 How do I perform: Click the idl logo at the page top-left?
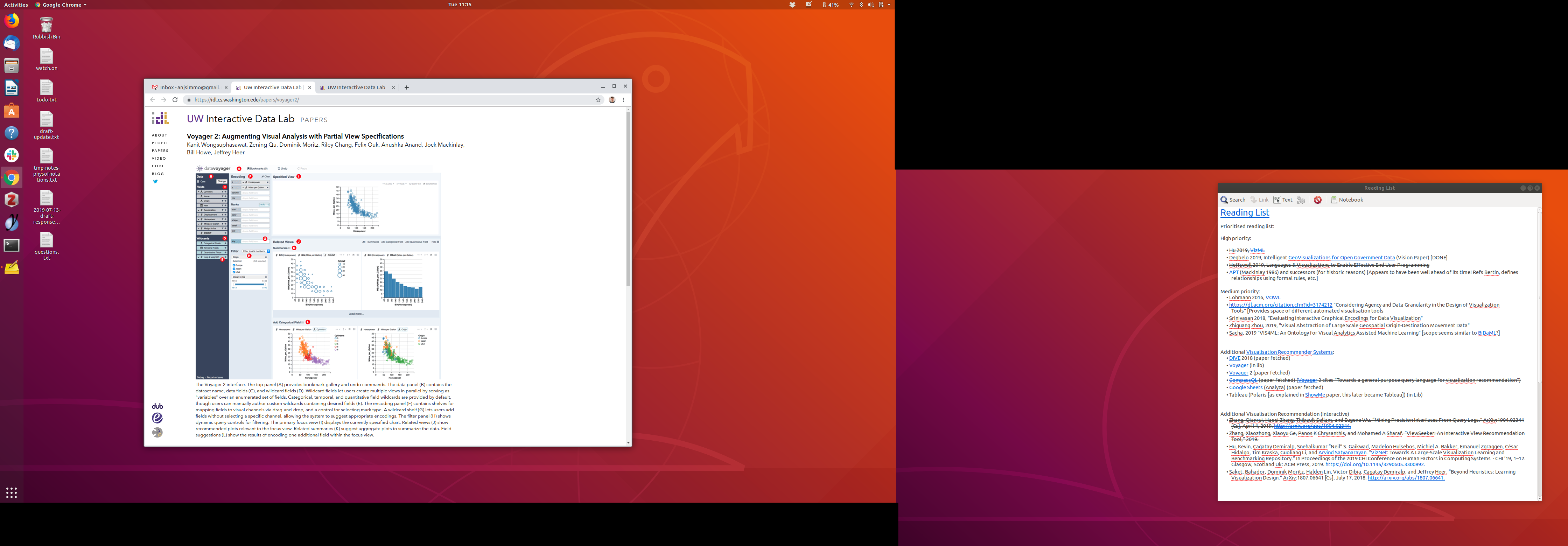(x=160, y=118)
